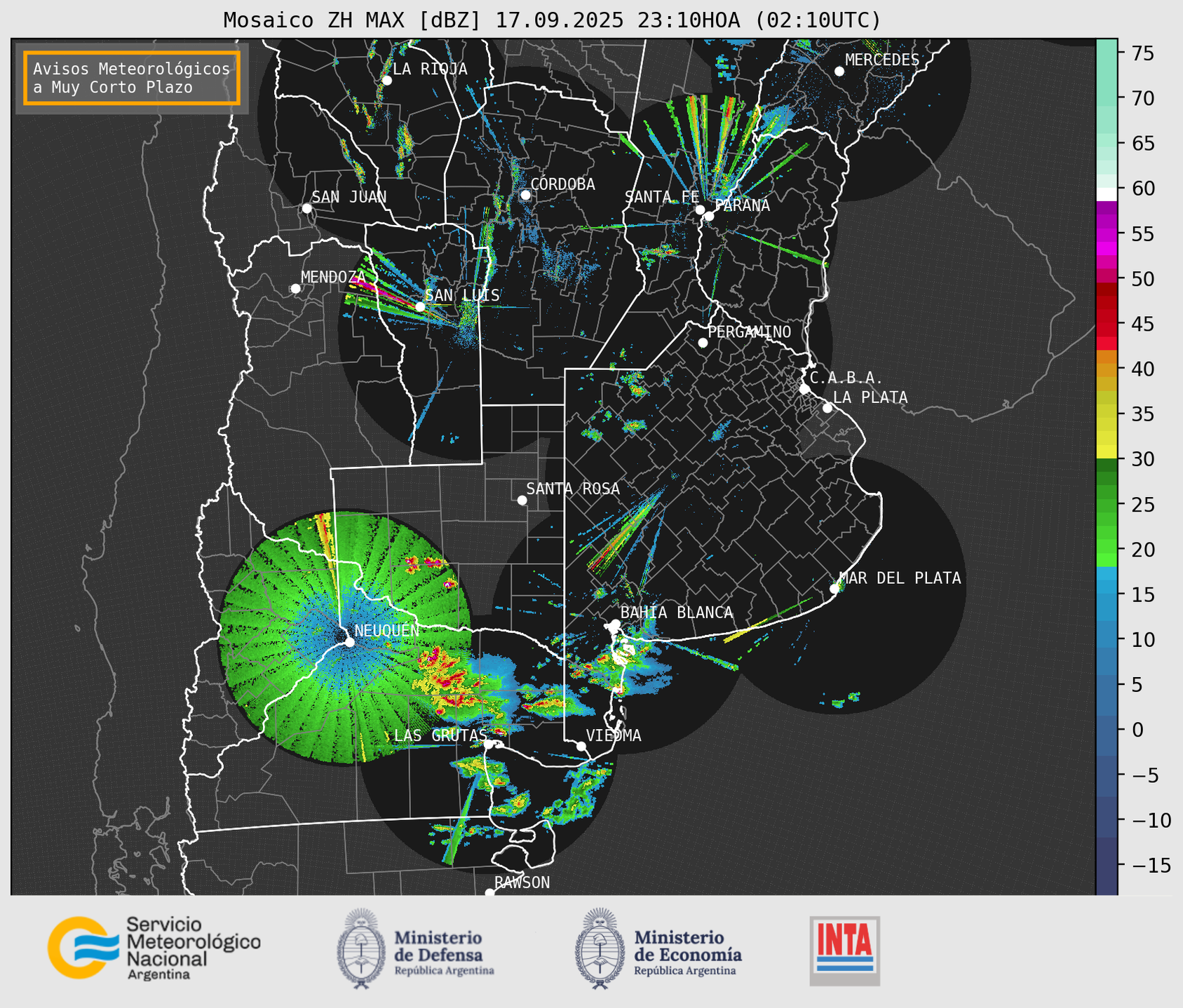
Task: Select the NEUQUÉN city marker dot
Action: 349,642
